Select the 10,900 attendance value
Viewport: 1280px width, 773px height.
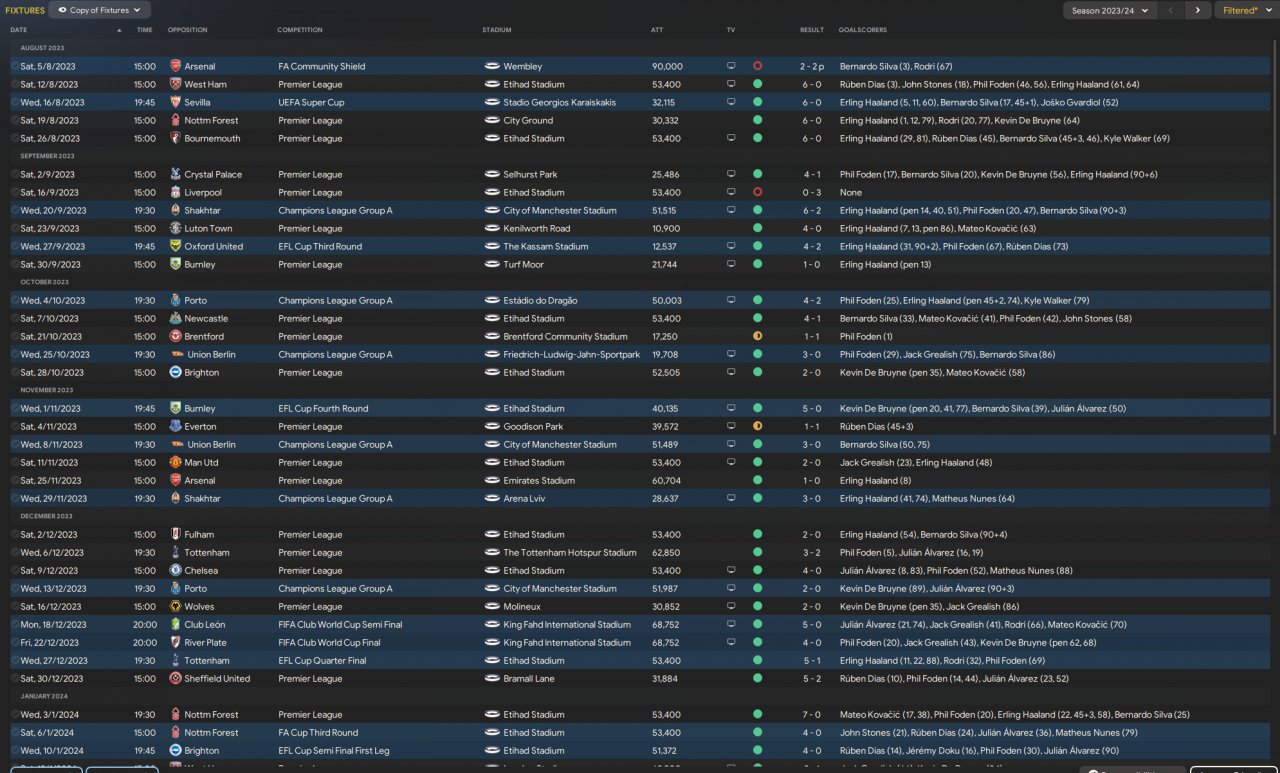(x=665, y=228)
